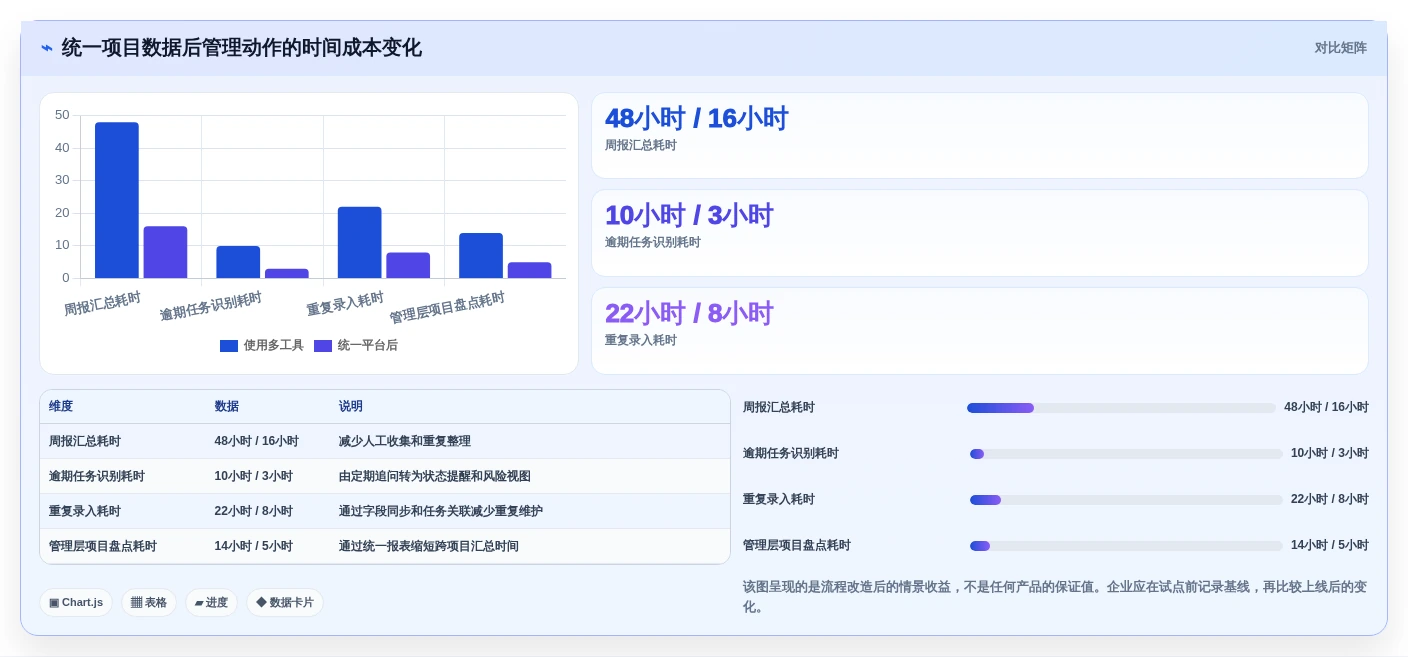The height and width of the screenshot is (657, 1408).
Task: Open the 22小时 / 8小时 data card
Action: pyautogui.click(x=979, y=331)
